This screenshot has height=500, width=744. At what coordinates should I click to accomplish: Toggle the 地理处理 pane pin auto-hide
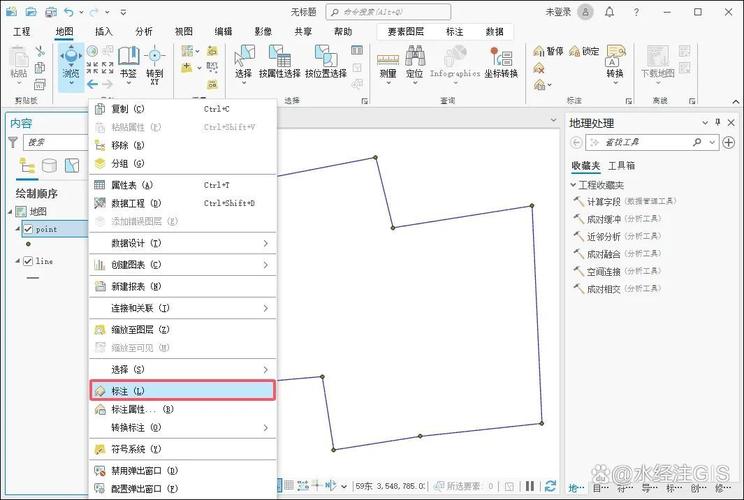(x=717, y=122)
